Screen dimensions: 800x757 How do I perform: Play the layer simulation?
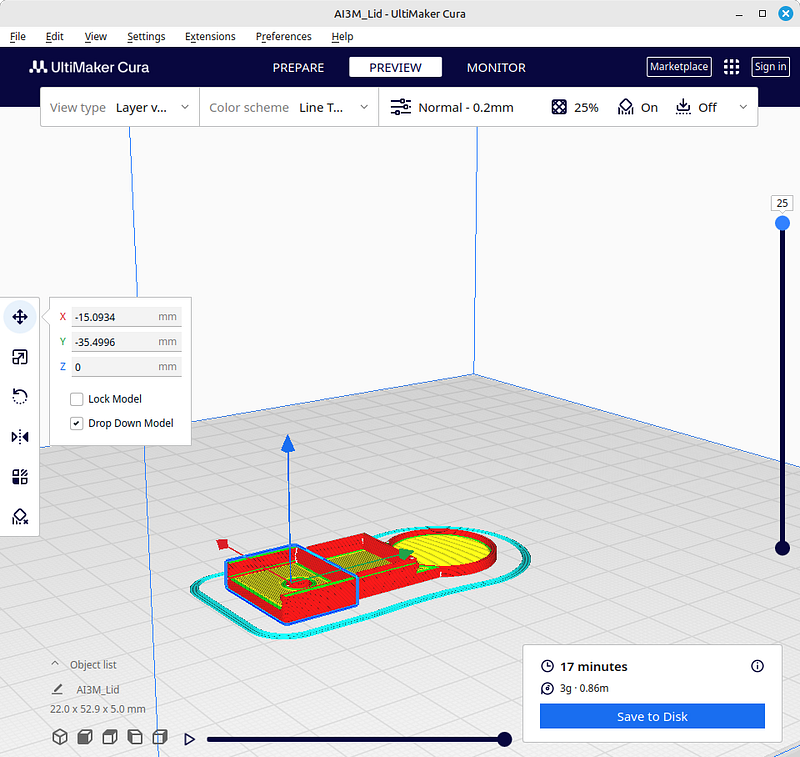coord(189,739)
